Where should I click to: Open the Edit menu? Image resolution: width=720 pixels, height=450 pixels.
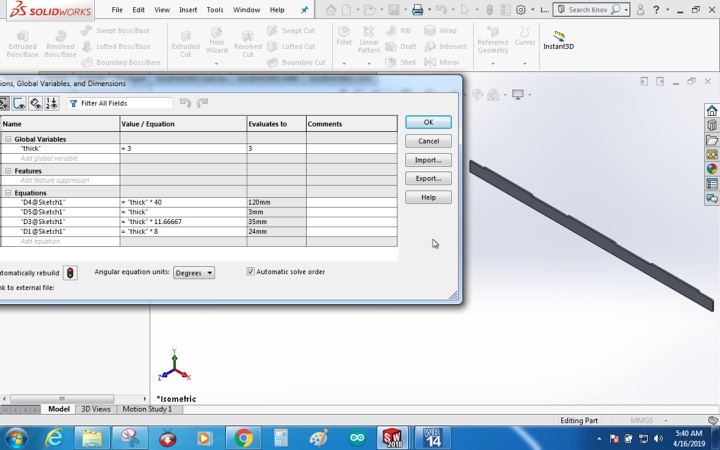[138, 10]
